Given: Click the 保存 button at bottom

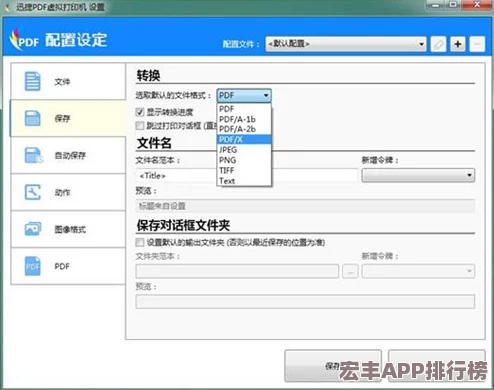Looking at the screenshot, I should point(333,366).
